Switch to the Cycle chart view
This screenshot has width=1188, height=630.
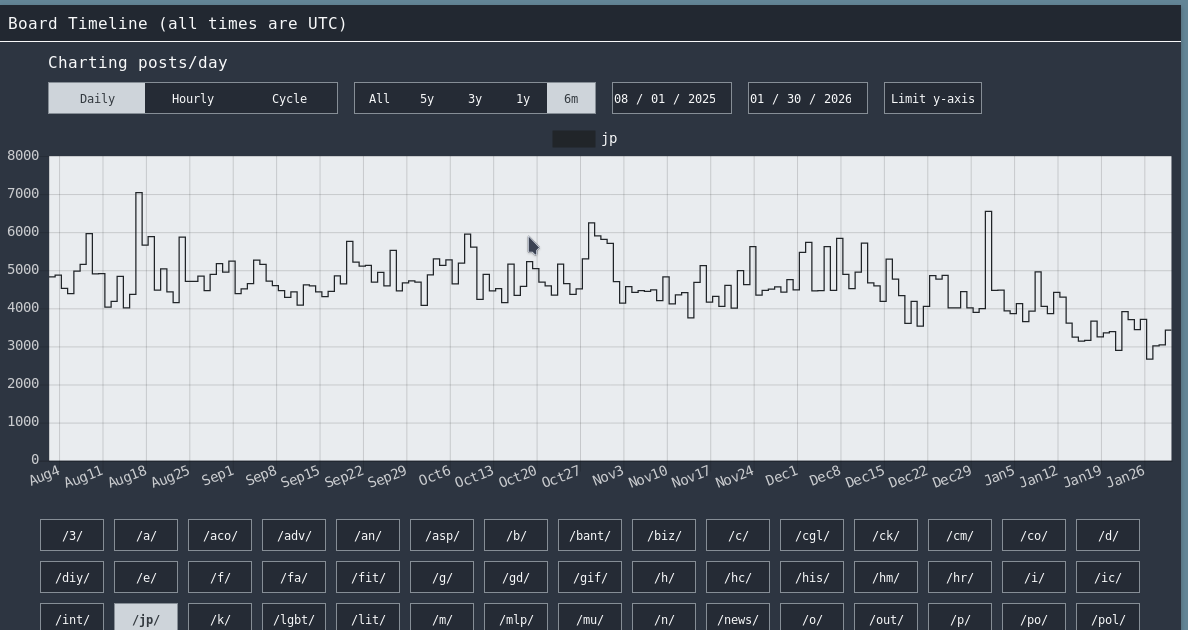(x=289, y=98)
